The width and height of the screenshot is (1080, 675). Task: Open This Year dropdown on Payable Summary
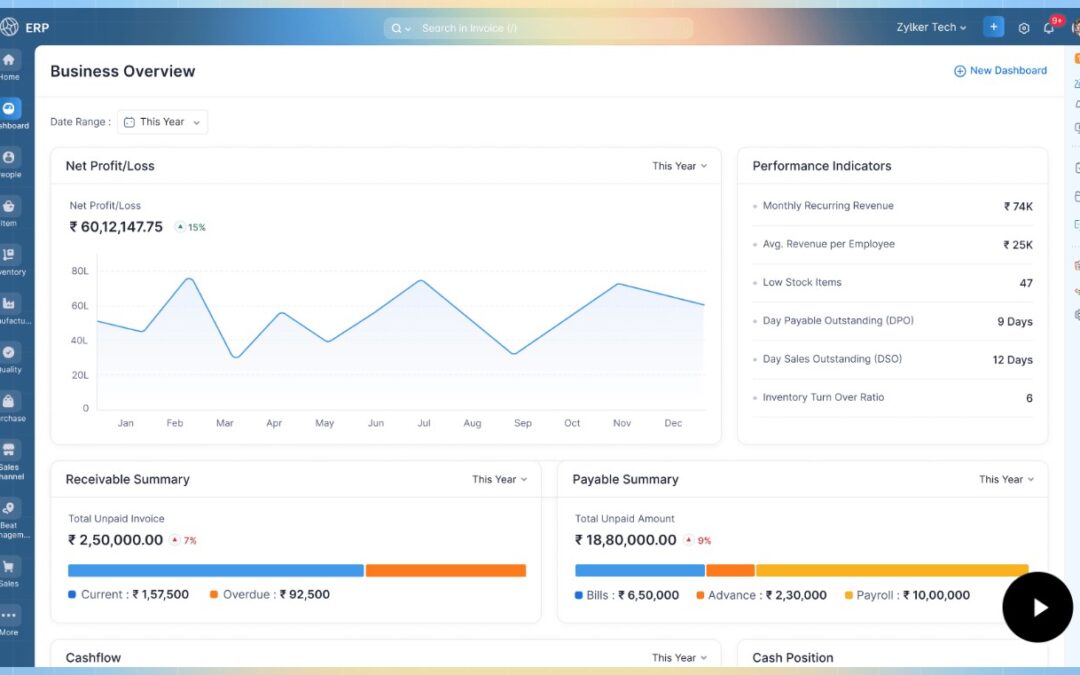coord(1007,479)
